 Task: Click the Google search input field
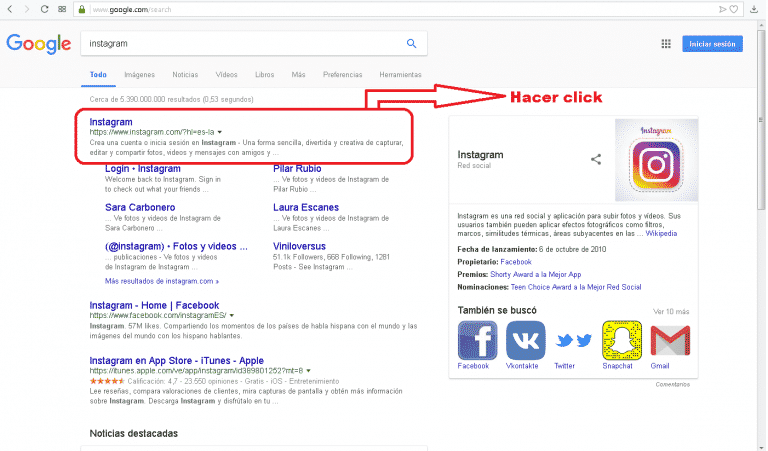240,44
